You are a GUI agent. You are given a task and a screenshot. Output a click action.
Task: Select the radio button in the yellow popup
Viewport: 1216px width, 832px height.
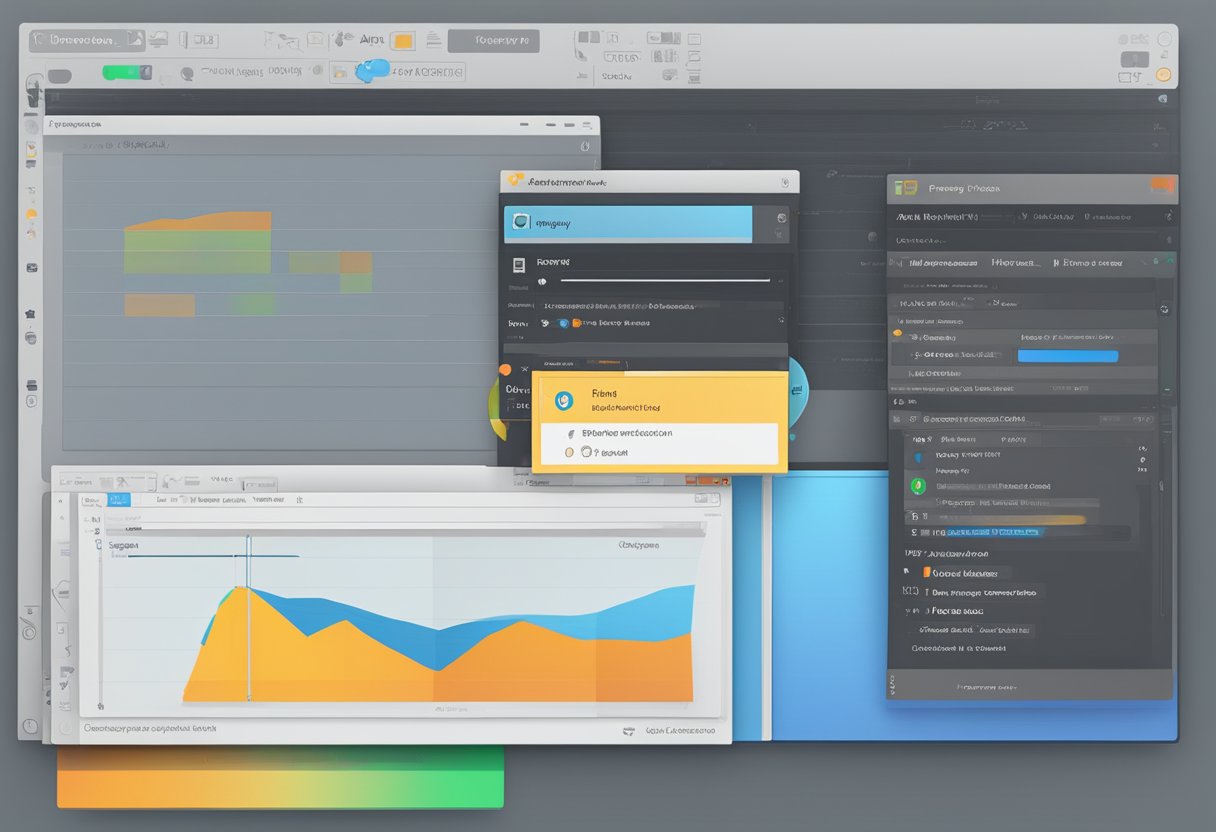570,452
